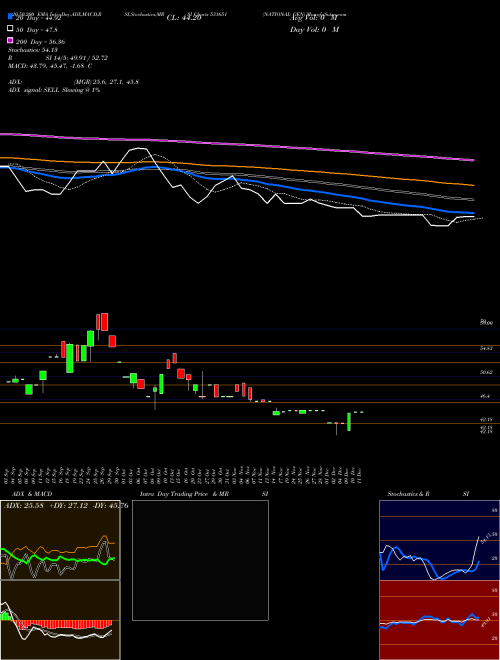Select the 58.00 price axis label
The image size is (500, 660).
(486, 322)
